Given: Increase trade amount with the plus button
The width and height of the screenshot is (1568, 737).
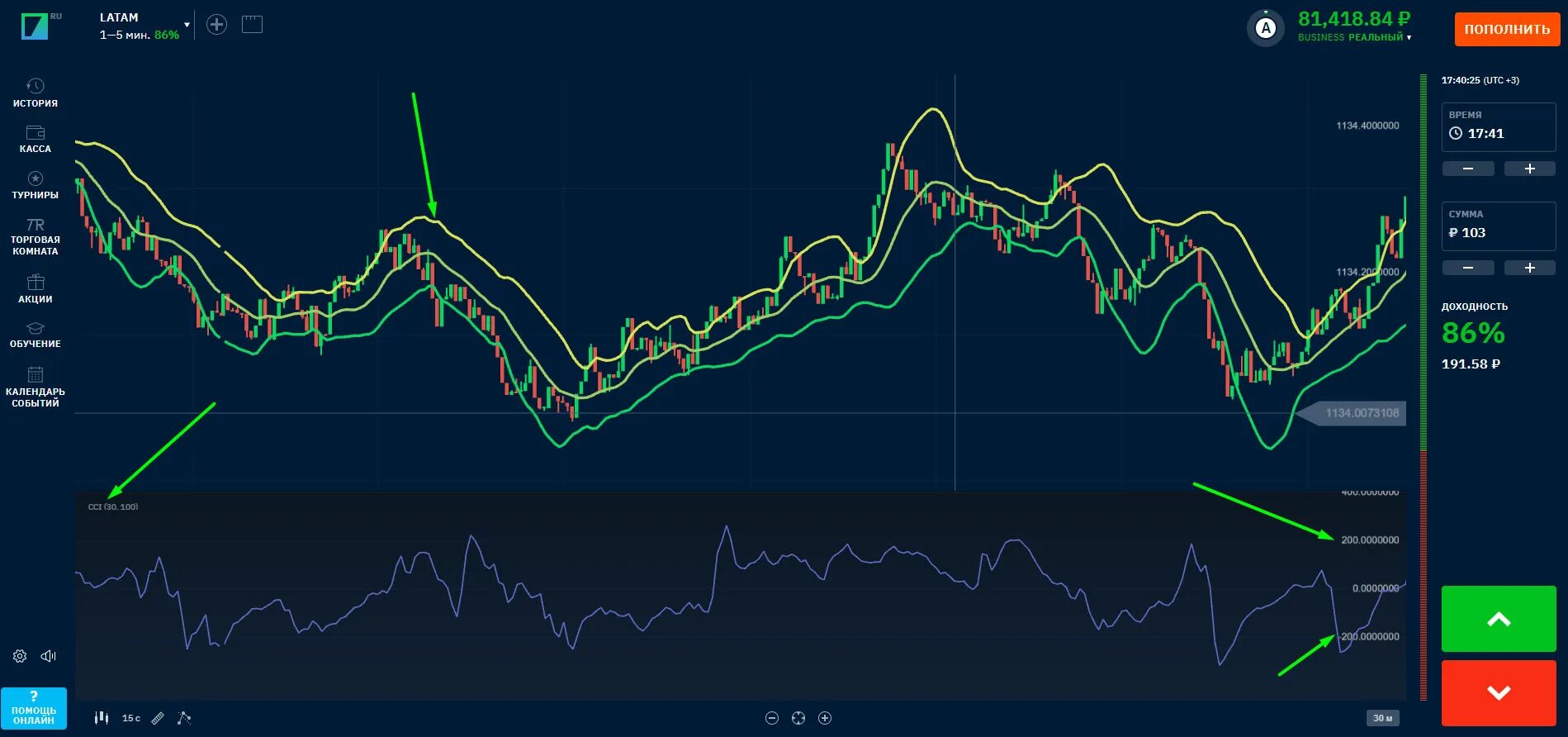Looking at the screenshot, I should click(1529, 268).
